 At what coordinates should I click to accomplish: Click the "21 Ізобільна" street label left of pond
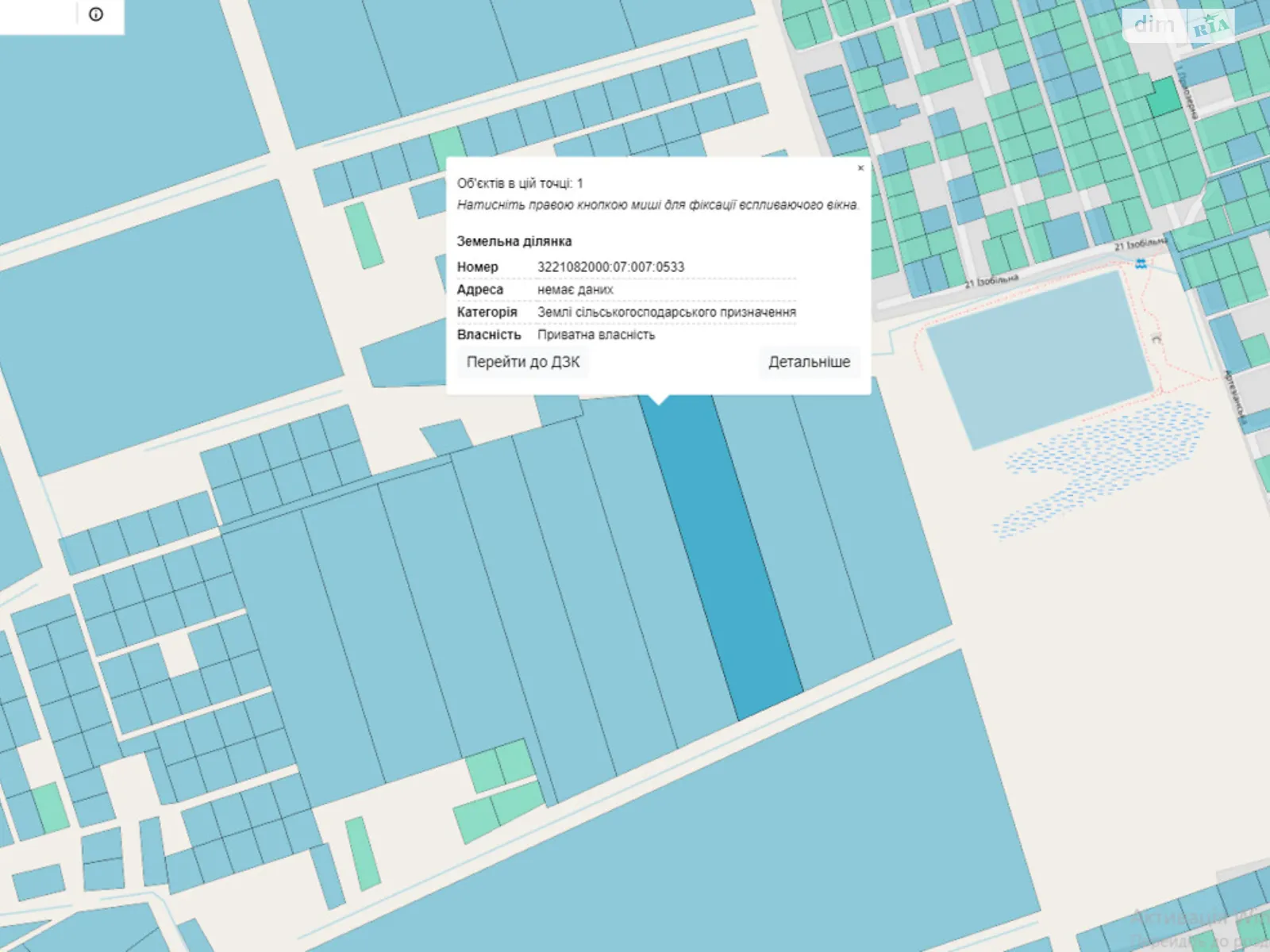pos(991,281)
